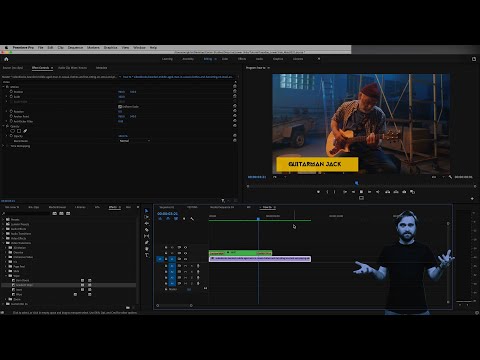
Task: Switch to the Libraries workspace
Action: [298, 59]
